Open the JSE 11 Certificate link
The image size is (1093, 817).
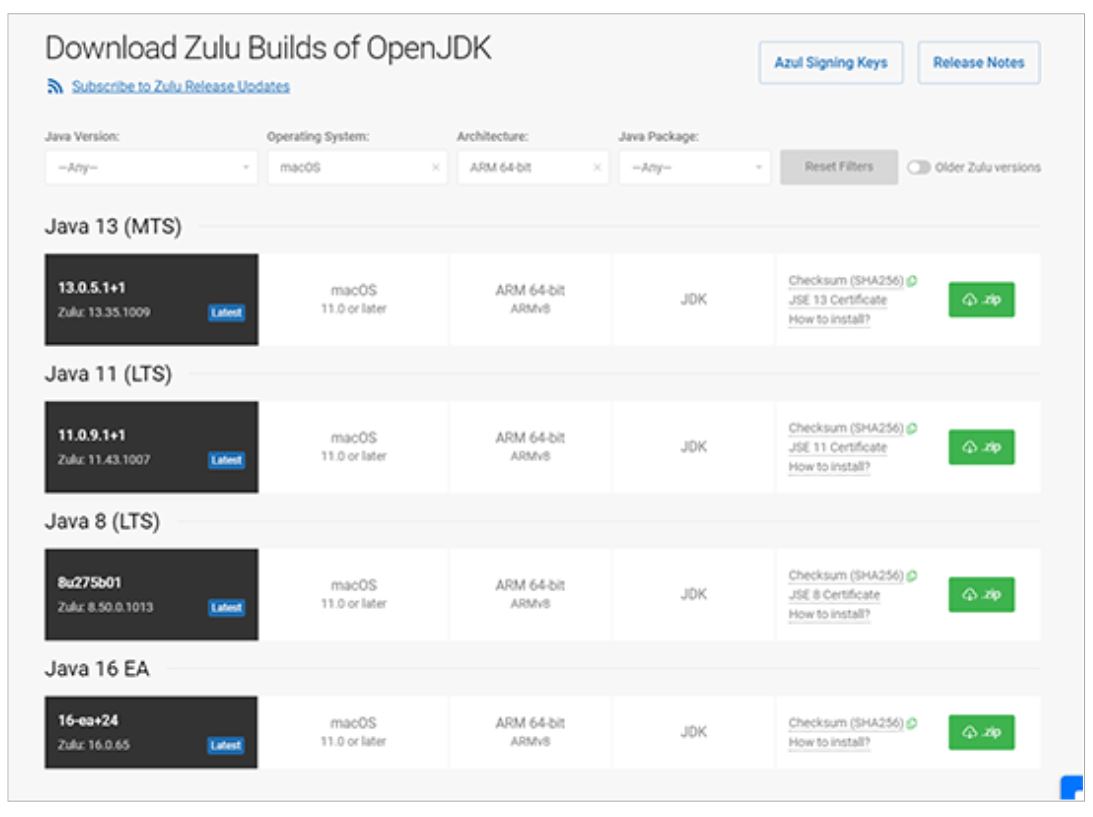click(837, 447)
